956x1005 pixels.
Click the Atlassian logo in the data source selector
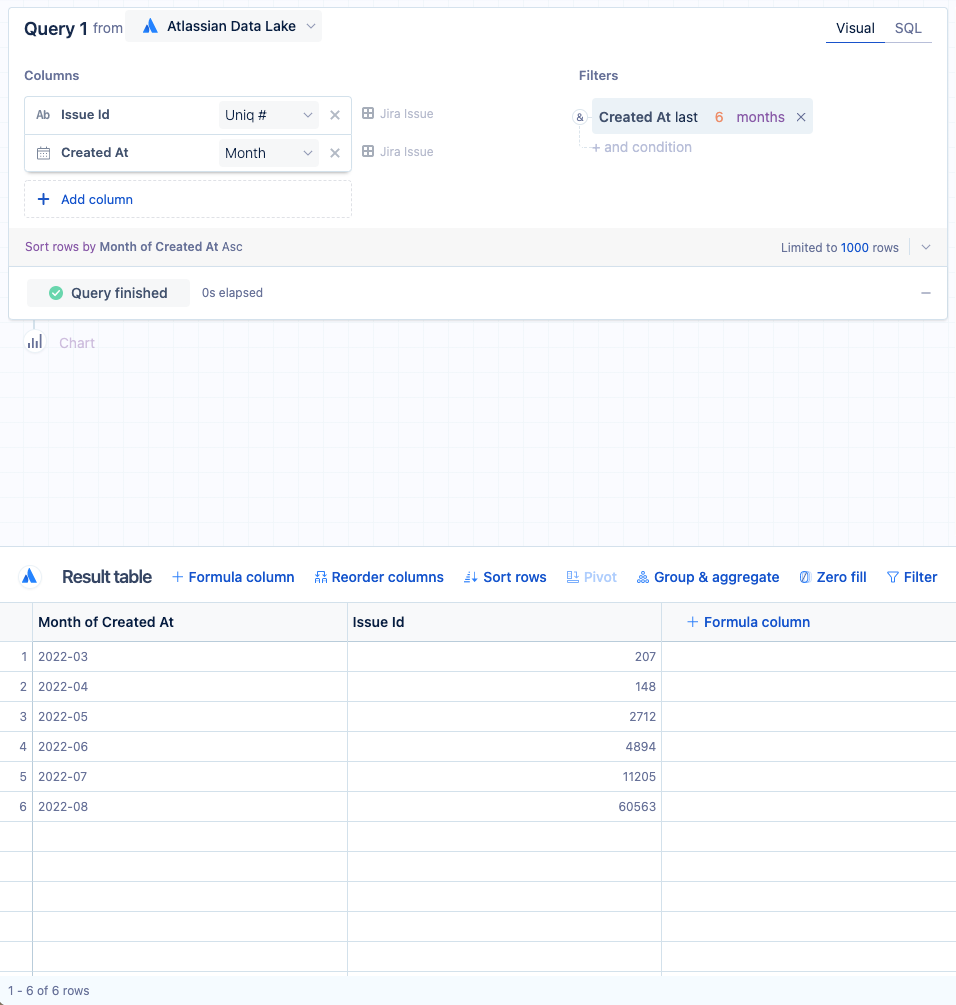point(150,26)
